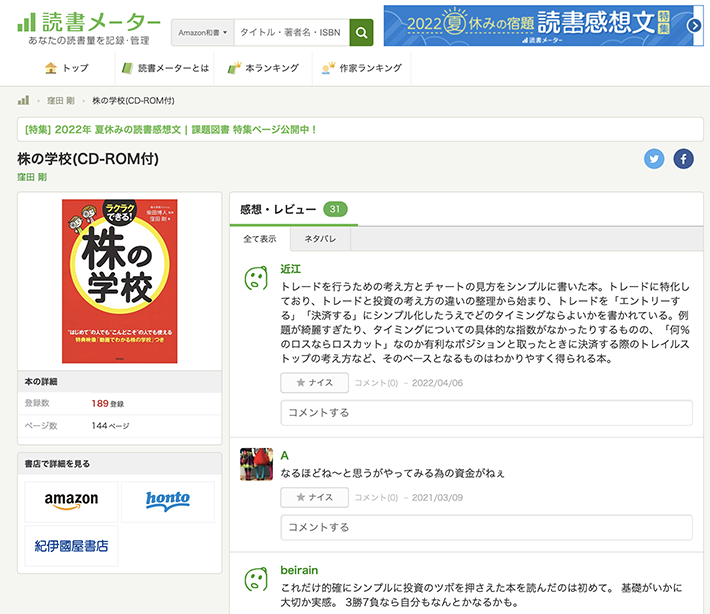Click the ad banner's right arrow
710x614 pixels.
pos(696,26)
